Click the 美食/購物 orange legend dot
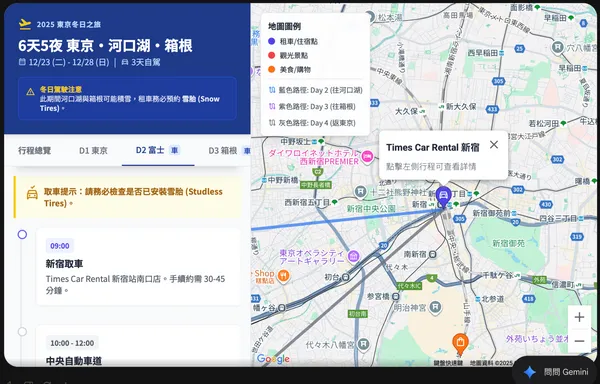The image size is (600, 384). pyautogui.click(x=272, y=70)
